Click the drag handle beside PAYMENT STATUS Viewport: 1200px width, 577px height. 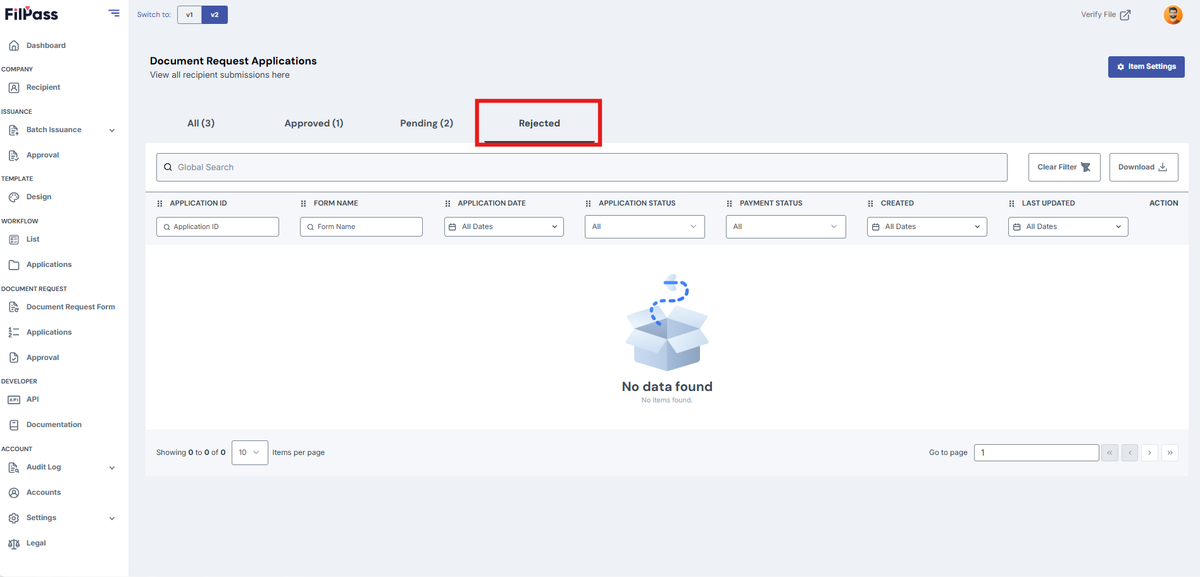point(730,203)
